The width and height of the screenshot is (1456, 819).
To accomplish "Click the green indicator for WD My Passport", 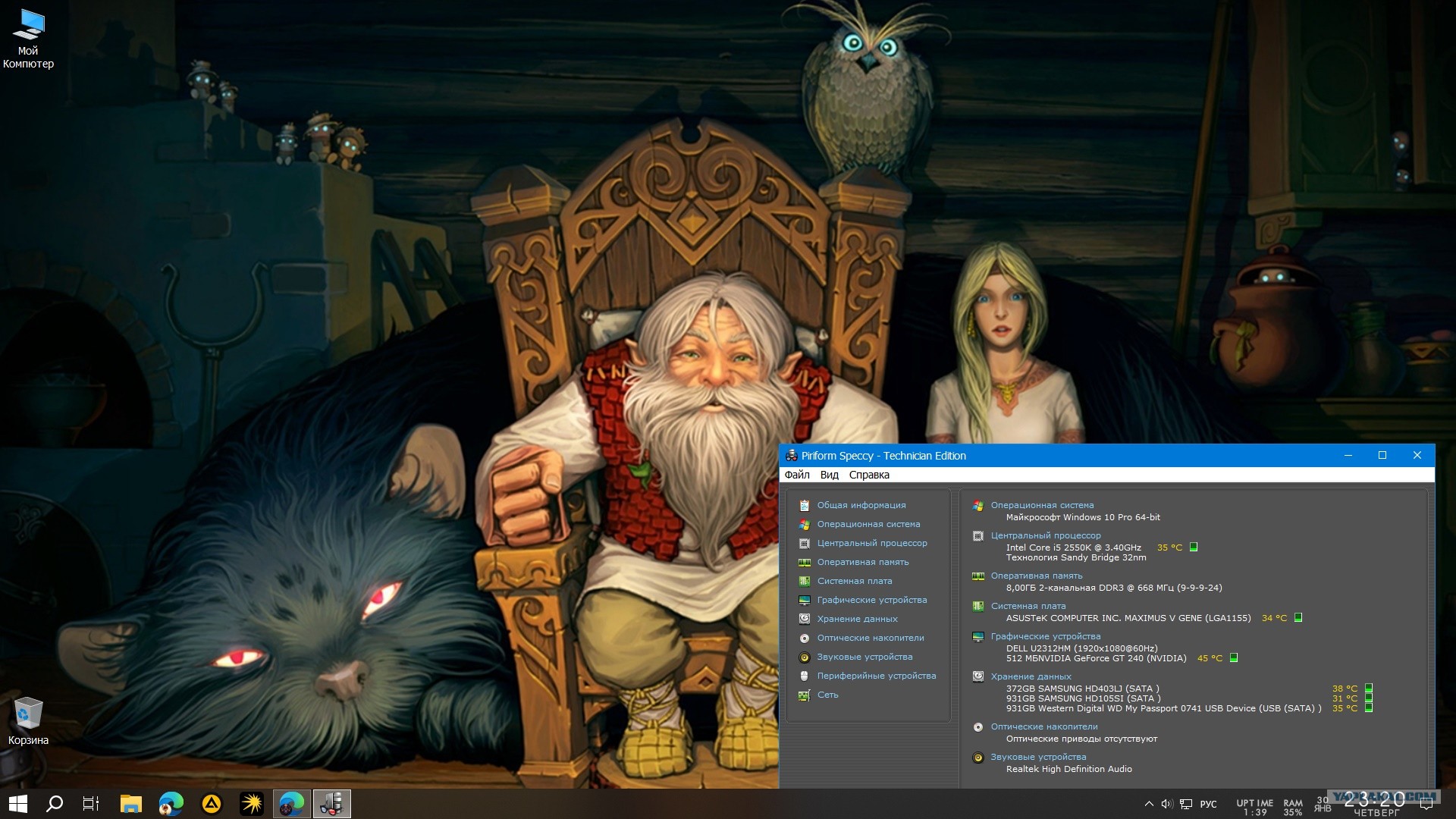I will tap(1369, 708).
